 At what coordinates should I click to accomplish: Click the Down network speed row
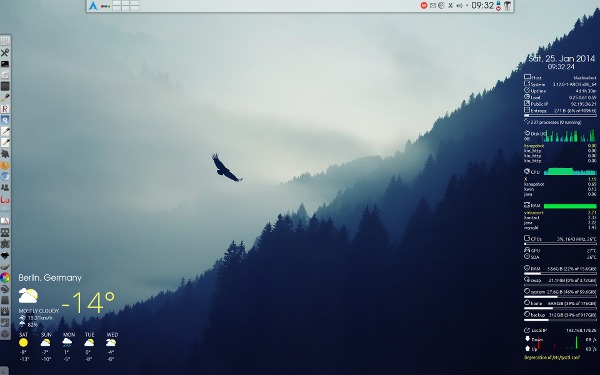pos(560,339)
